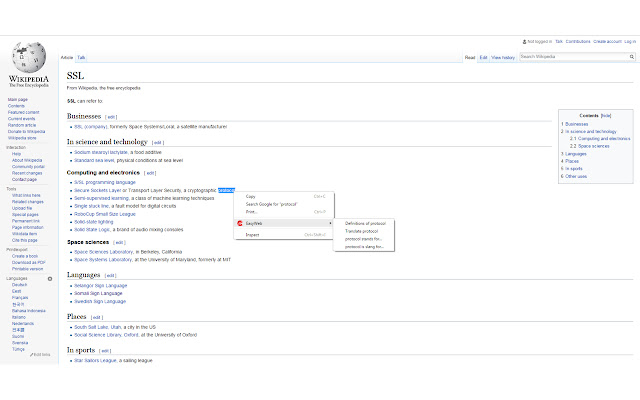Screen dimensions: 640x400
Task: Jump to 1 Businesses in Contents
Action: 575,124
